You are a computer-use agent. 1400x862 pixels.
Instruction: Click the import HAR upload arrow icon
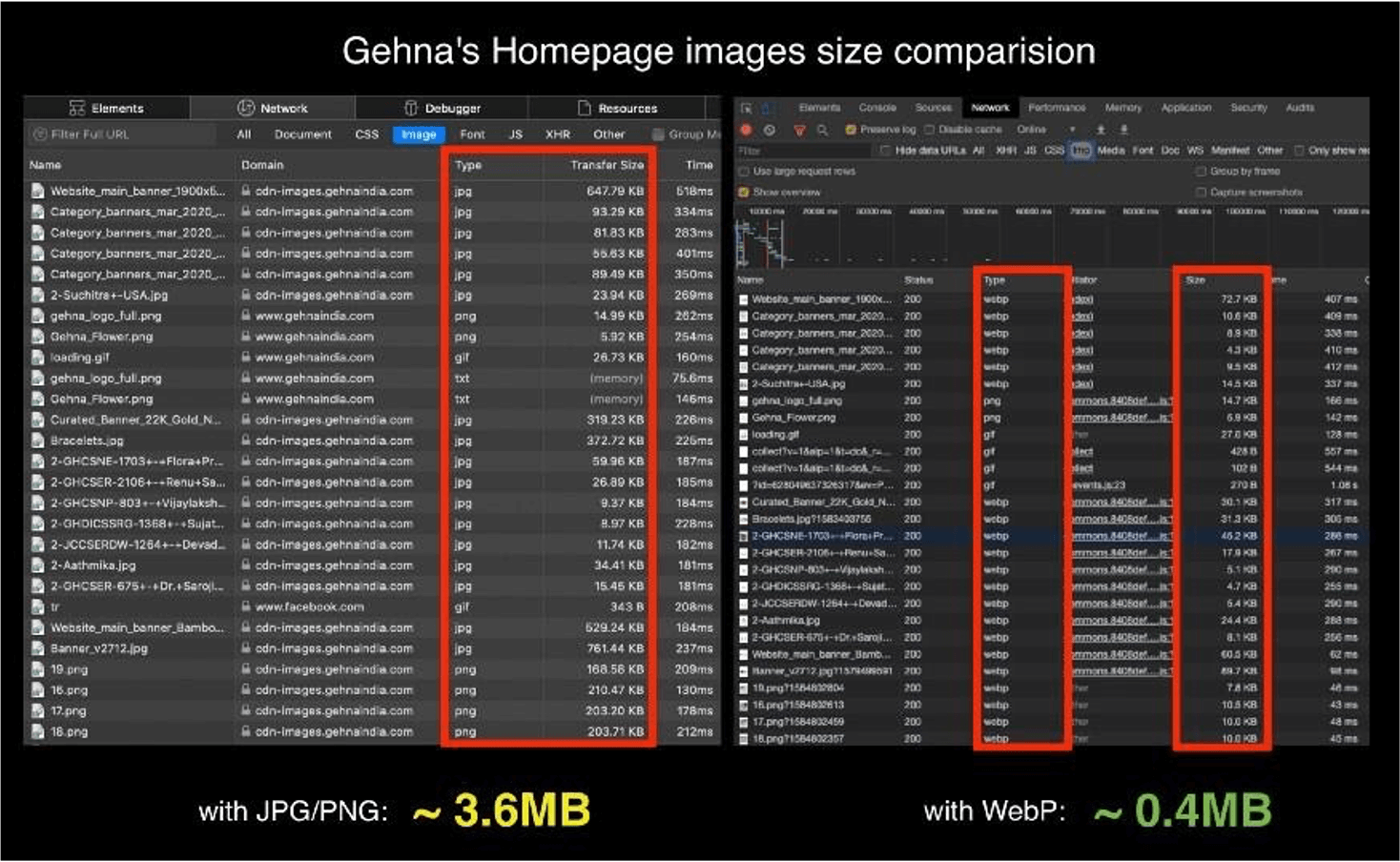click(1101, 130)
